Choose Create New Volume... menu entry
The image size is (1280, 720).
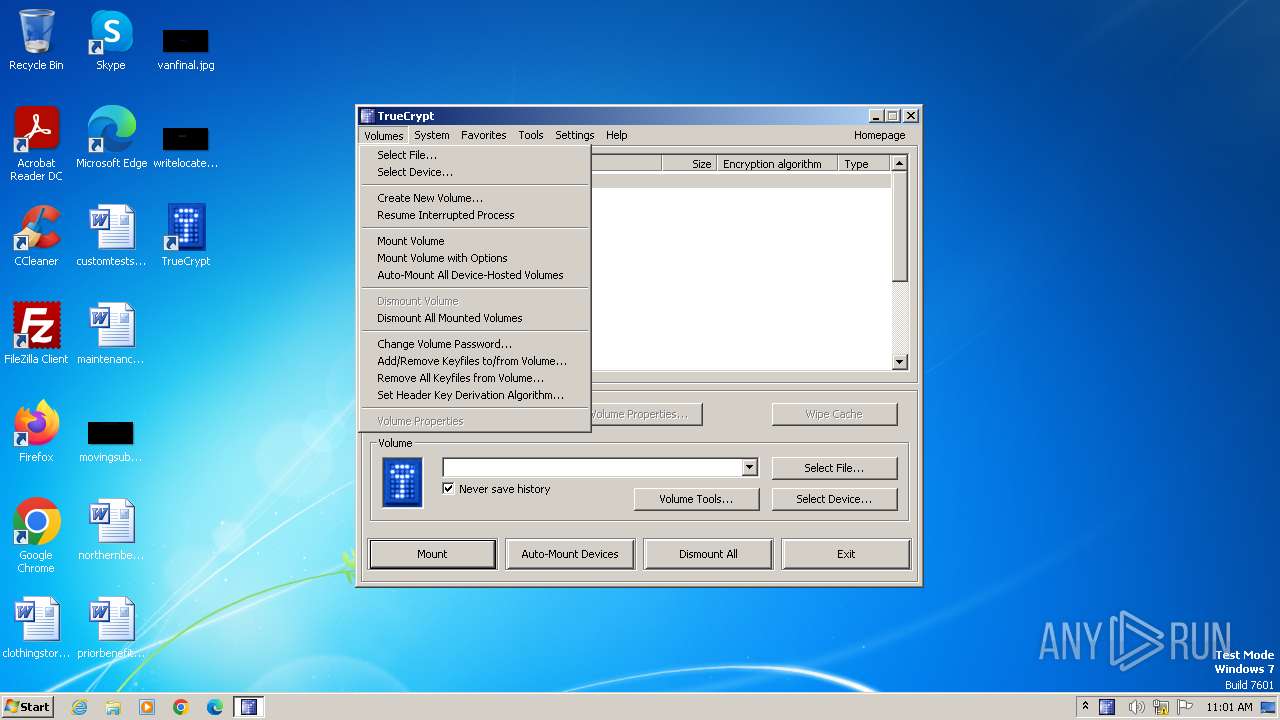coord(475,198)
